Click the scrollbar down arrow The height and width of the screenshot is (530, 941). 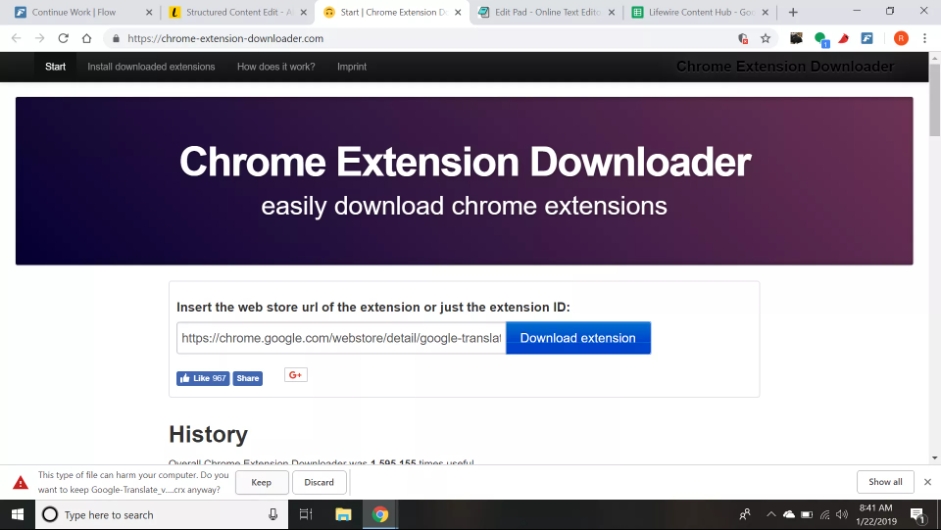click(934, 458)
